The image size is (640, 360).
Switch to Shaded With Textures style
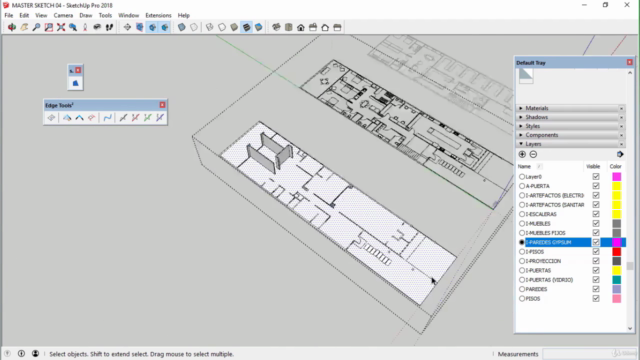click(x=247, y=27)
